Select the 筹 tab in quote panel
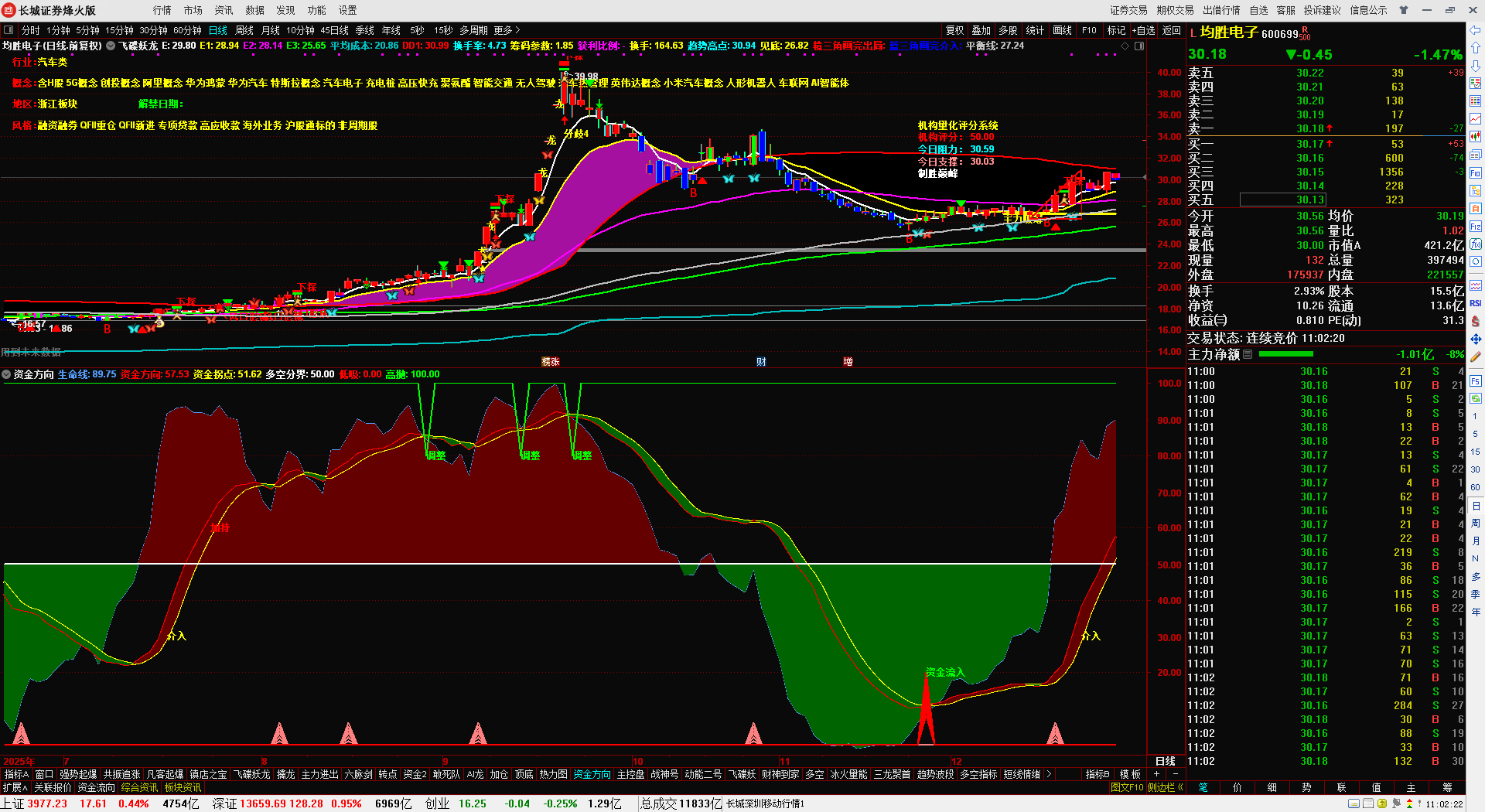This screenshot has width=1485, height=812. pos(1447,787)
